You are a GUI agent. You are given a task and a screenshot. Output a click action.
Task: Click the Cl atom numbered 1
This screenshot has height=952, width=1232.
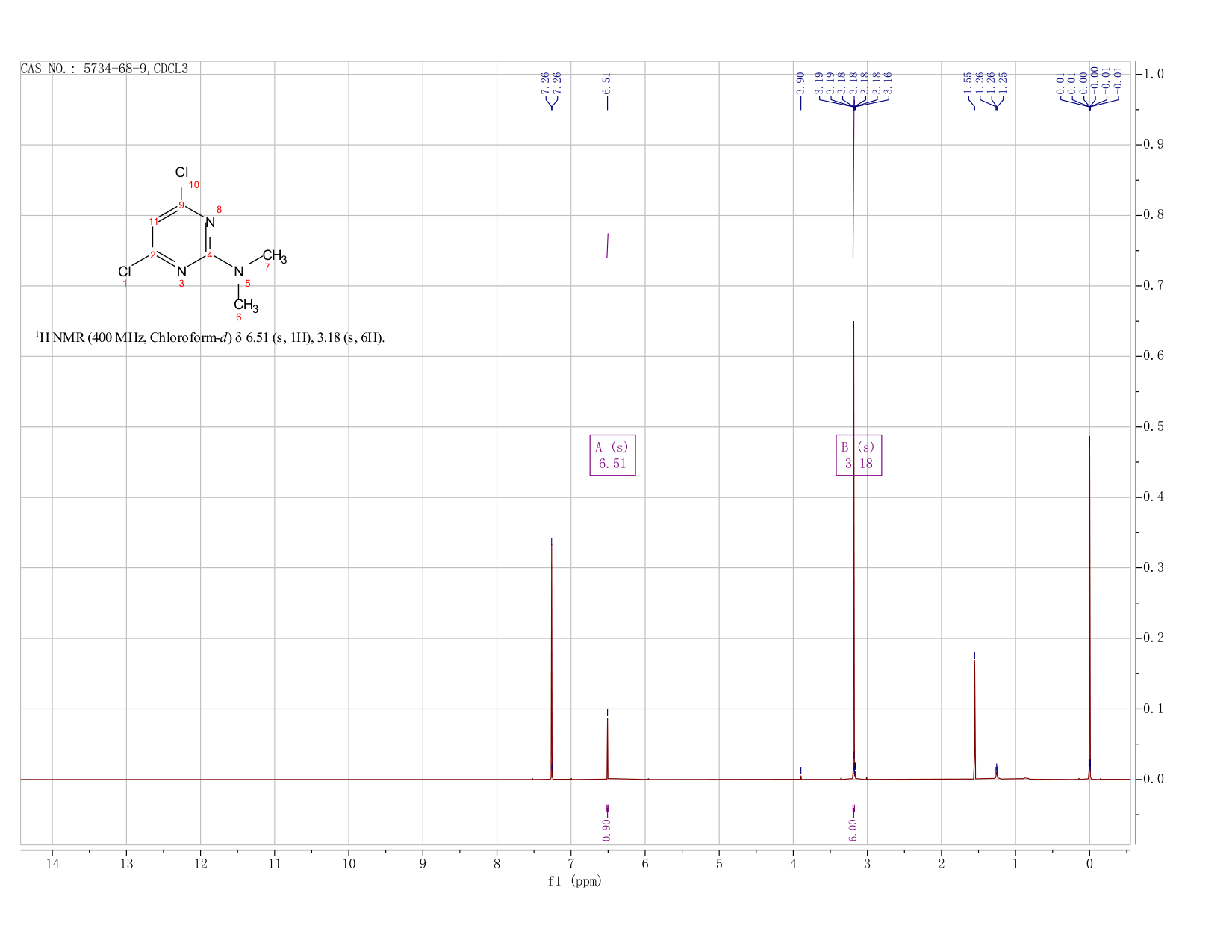coord(125,271)
